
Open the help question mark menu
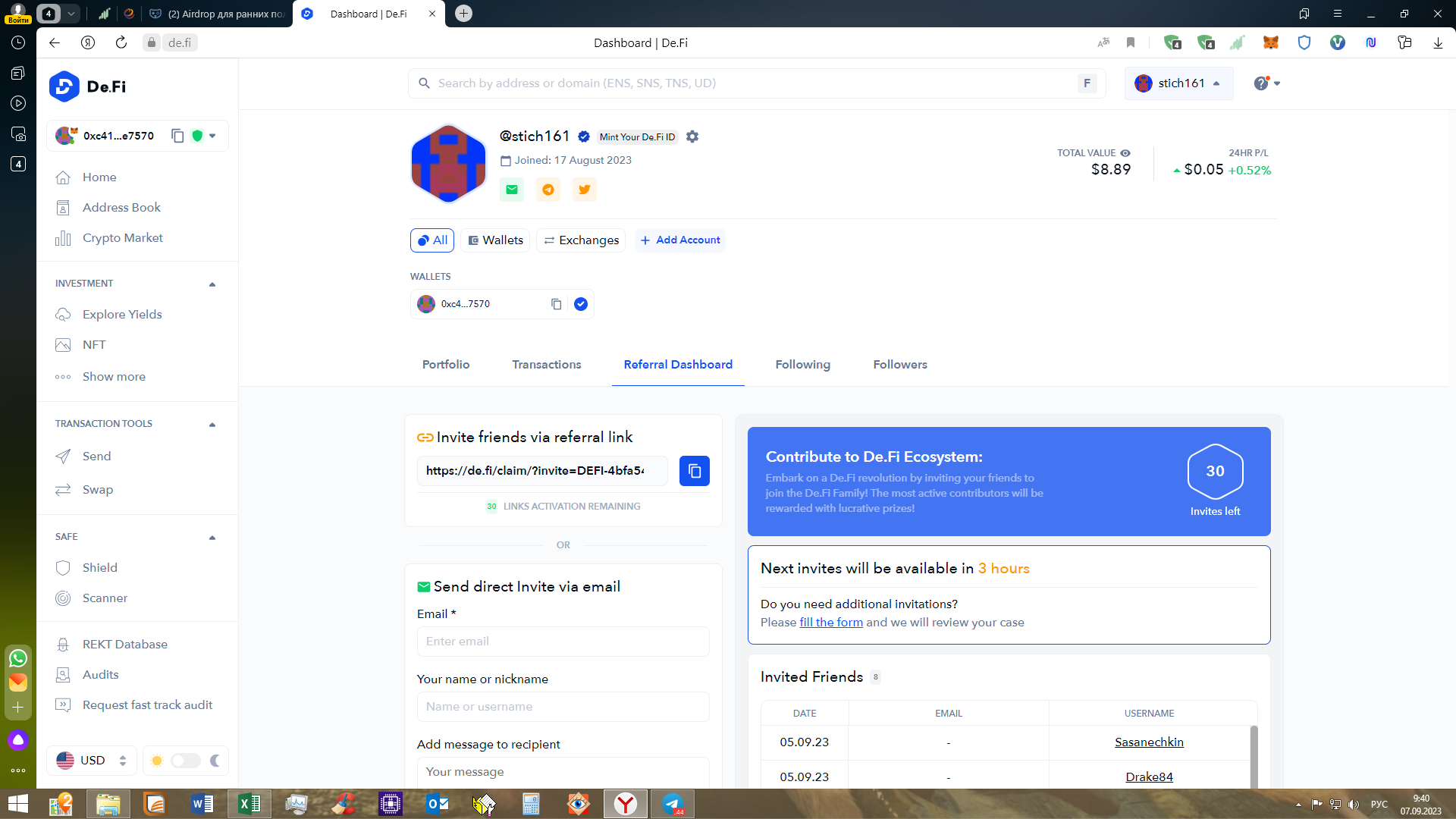click(1266, 83)
